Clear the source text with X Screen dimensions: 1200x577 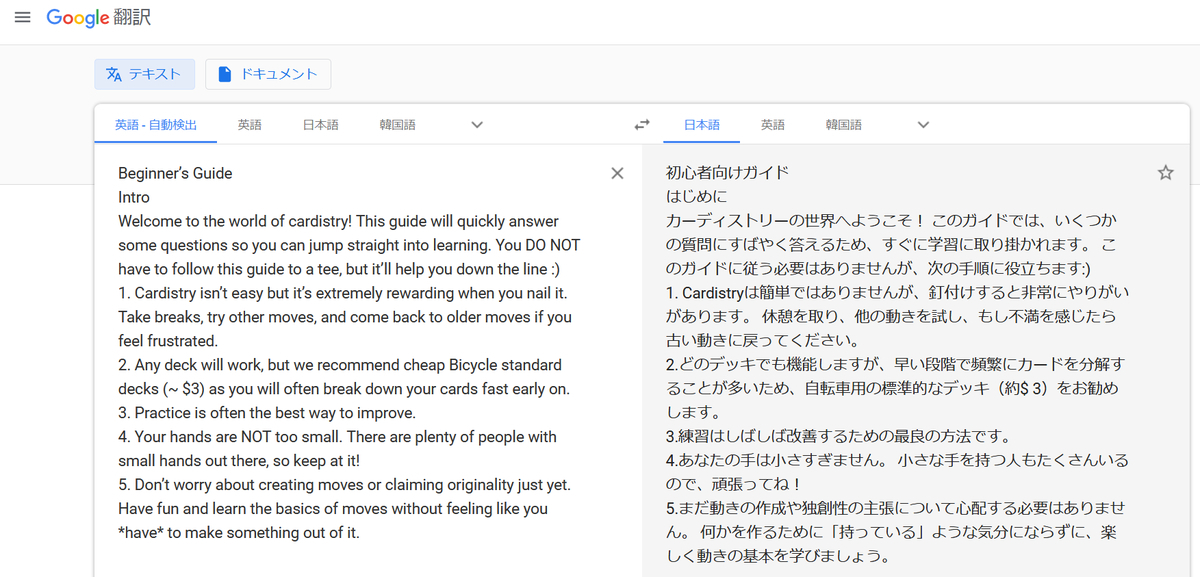click(617, 173)
